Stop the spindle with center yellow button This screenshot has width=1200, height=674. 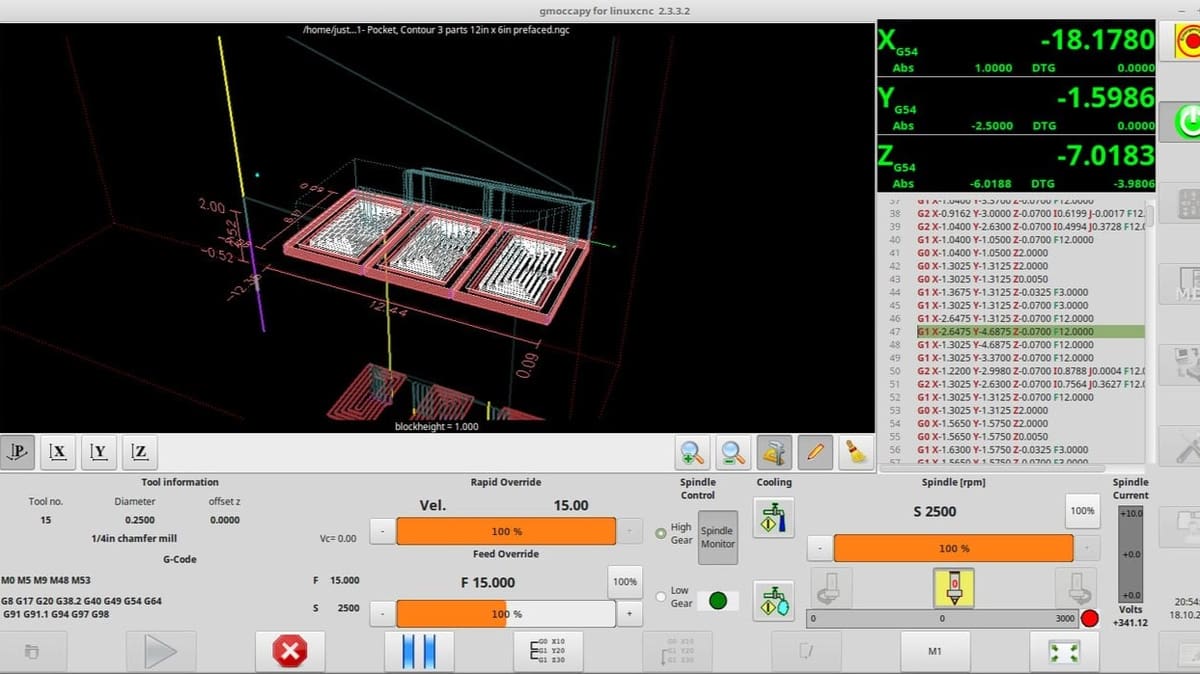(953, 587)
